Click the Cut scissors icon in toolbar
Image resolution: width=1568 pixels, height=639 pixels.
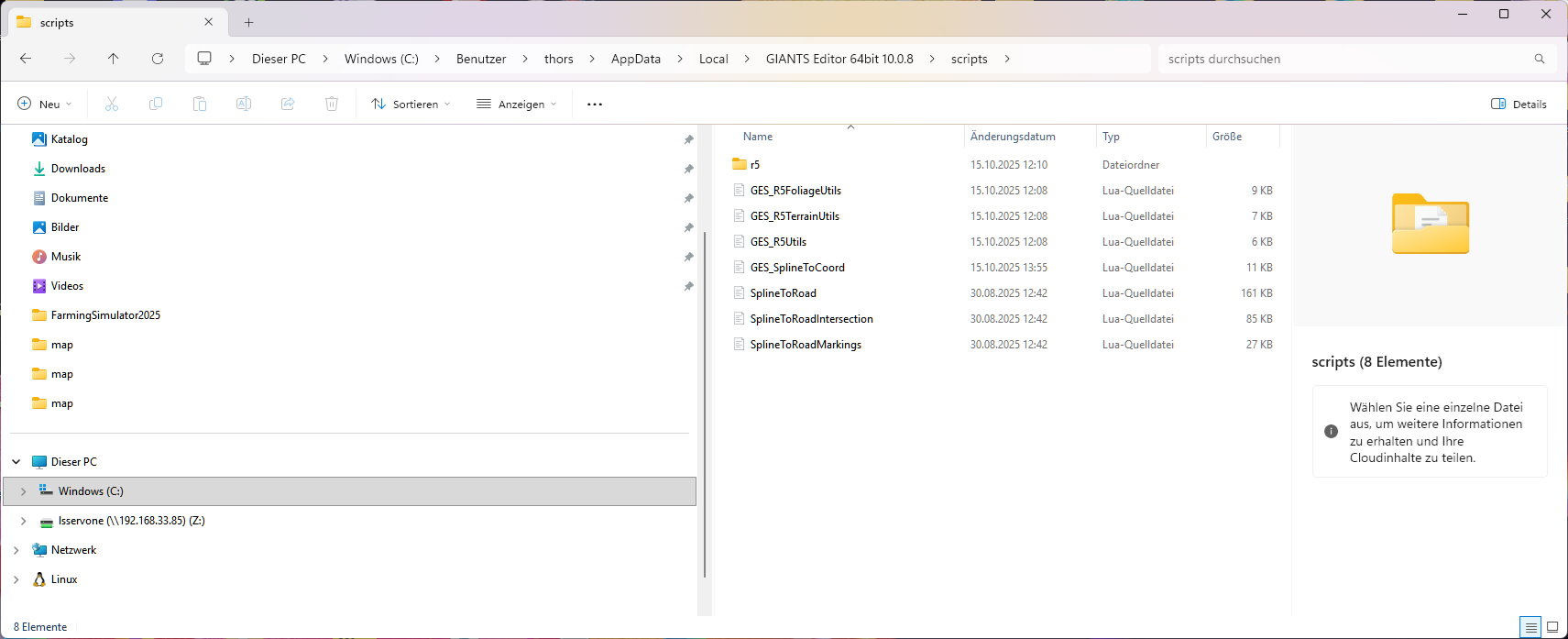point(112,105)
